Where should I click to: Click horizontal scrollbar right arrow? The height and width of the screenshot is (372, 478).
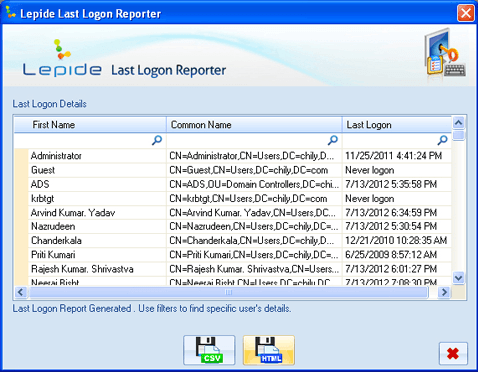click(x=444, y=292)
